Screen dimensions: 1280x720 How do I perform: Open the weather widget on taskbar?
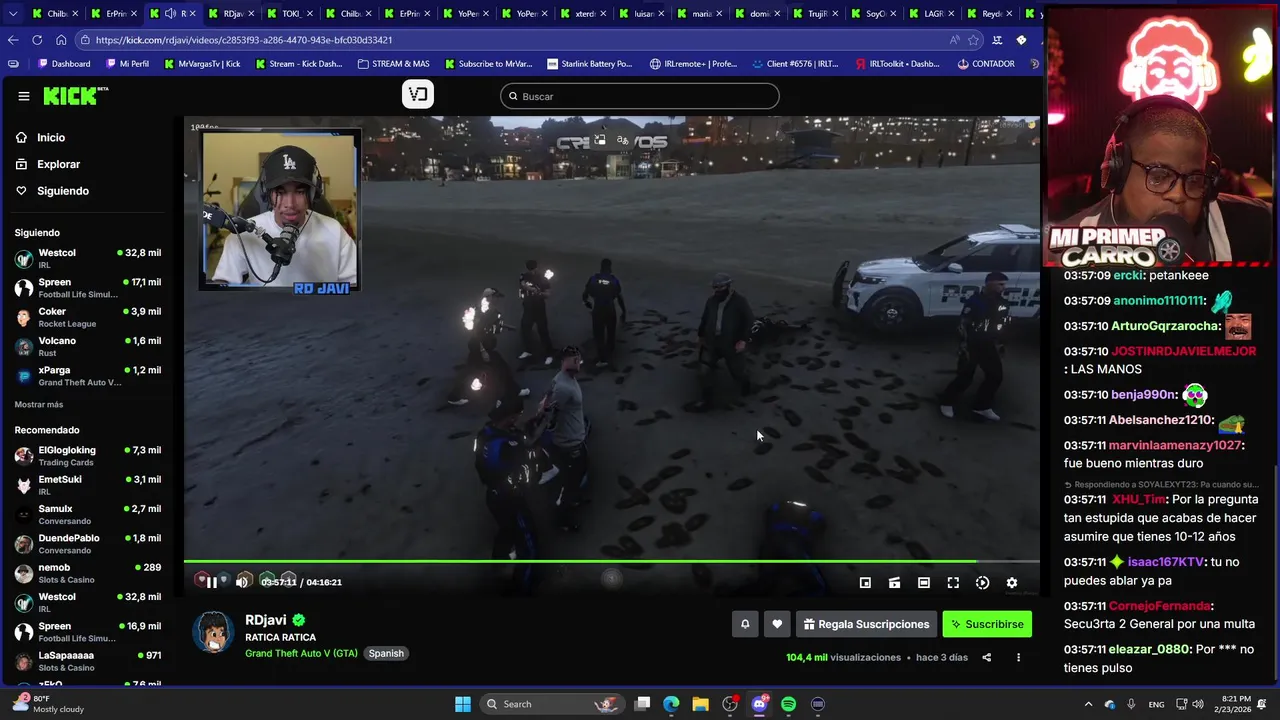pyautogui.click(x=50, y=704)
